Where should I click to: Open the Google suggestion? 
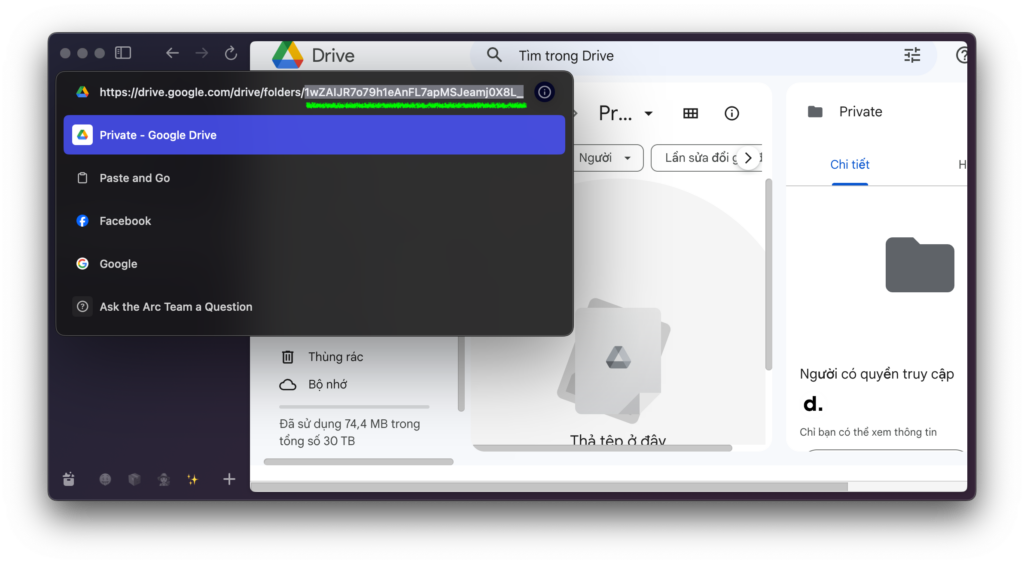click(x=118, y=264)
